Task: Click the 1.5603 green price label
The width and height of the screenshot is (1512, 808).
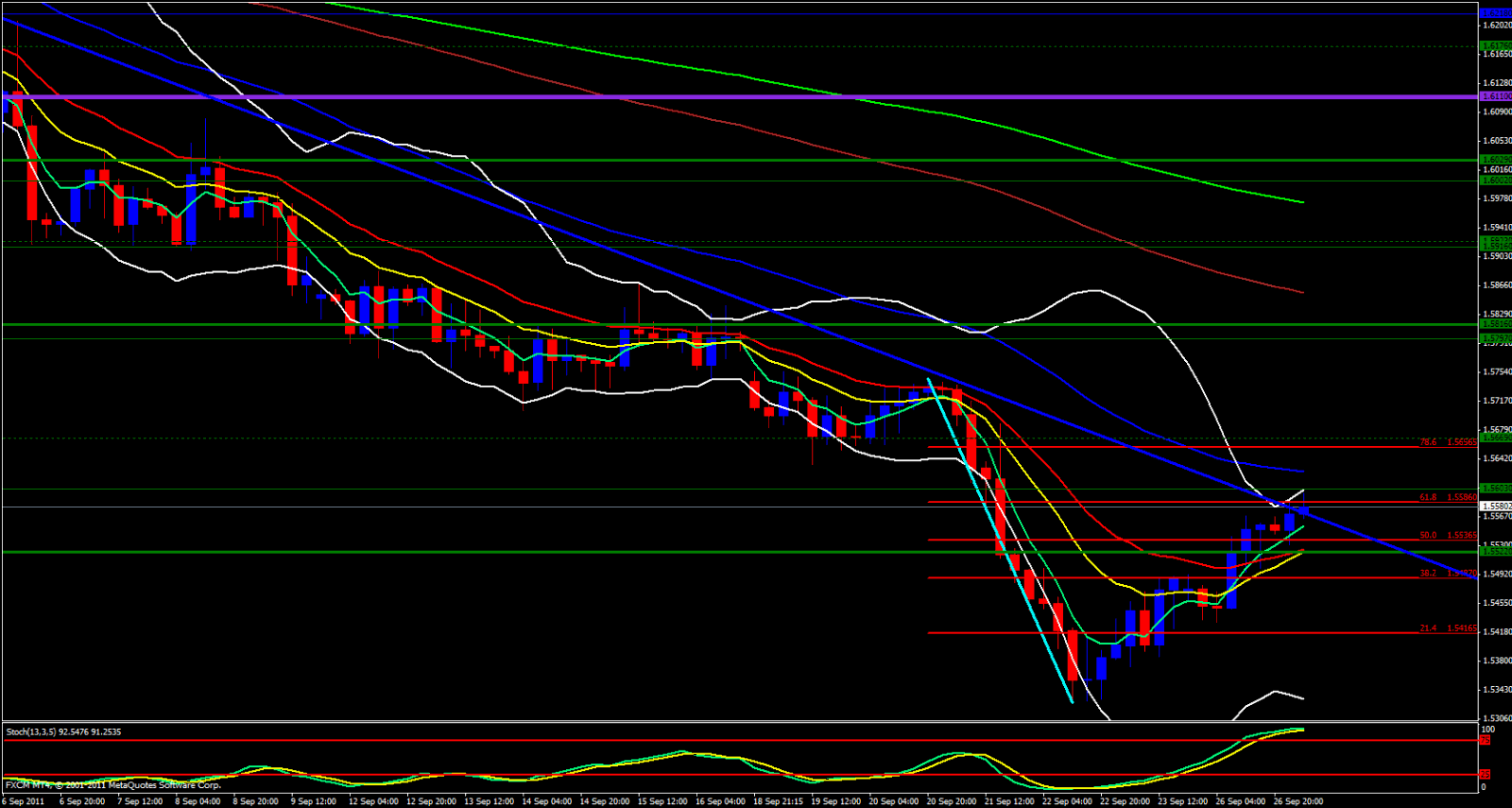Action: click(1495, 489)
